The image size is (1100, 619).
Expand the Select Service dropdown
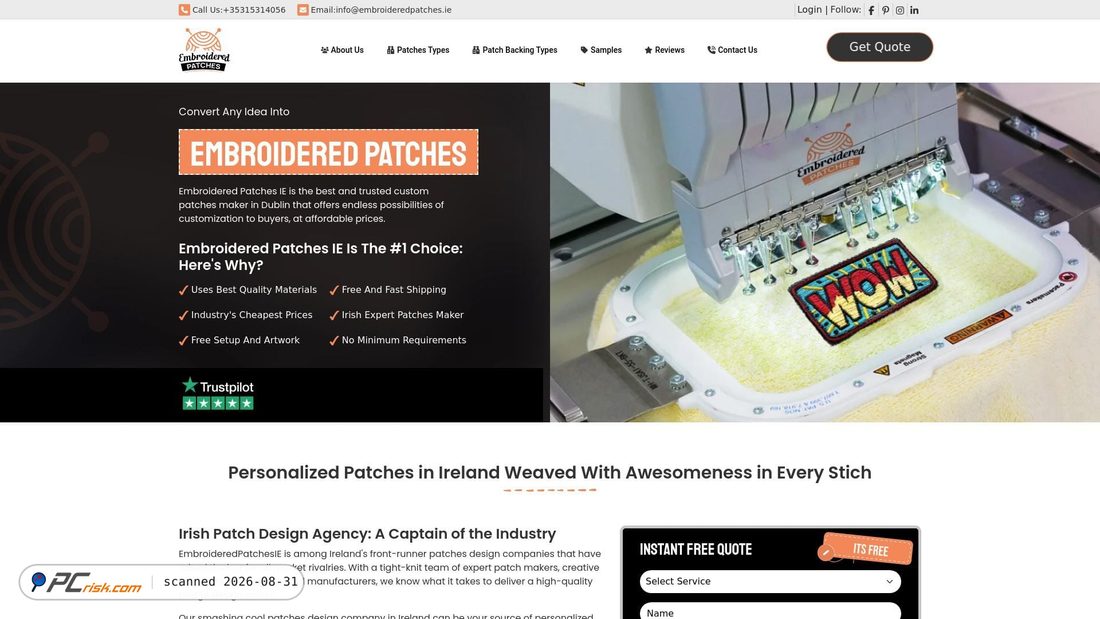point(770,581)
